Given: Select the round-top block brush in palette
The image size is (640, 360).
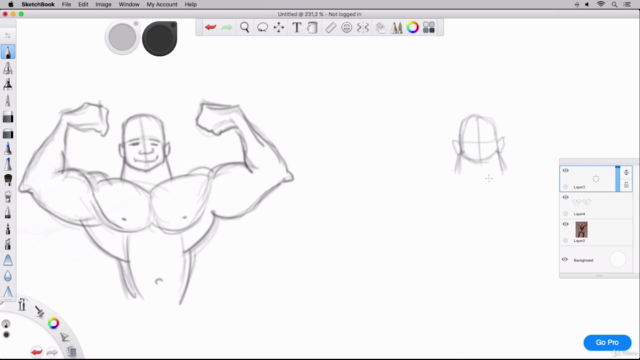Looking at the screenshot, I should pyautogui.click(x=8, y=133).
